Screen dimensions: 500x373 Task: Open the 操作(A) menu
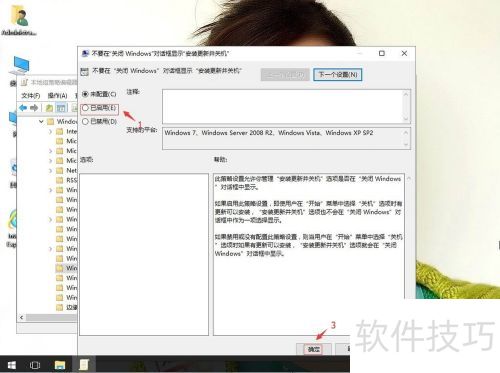57,96
